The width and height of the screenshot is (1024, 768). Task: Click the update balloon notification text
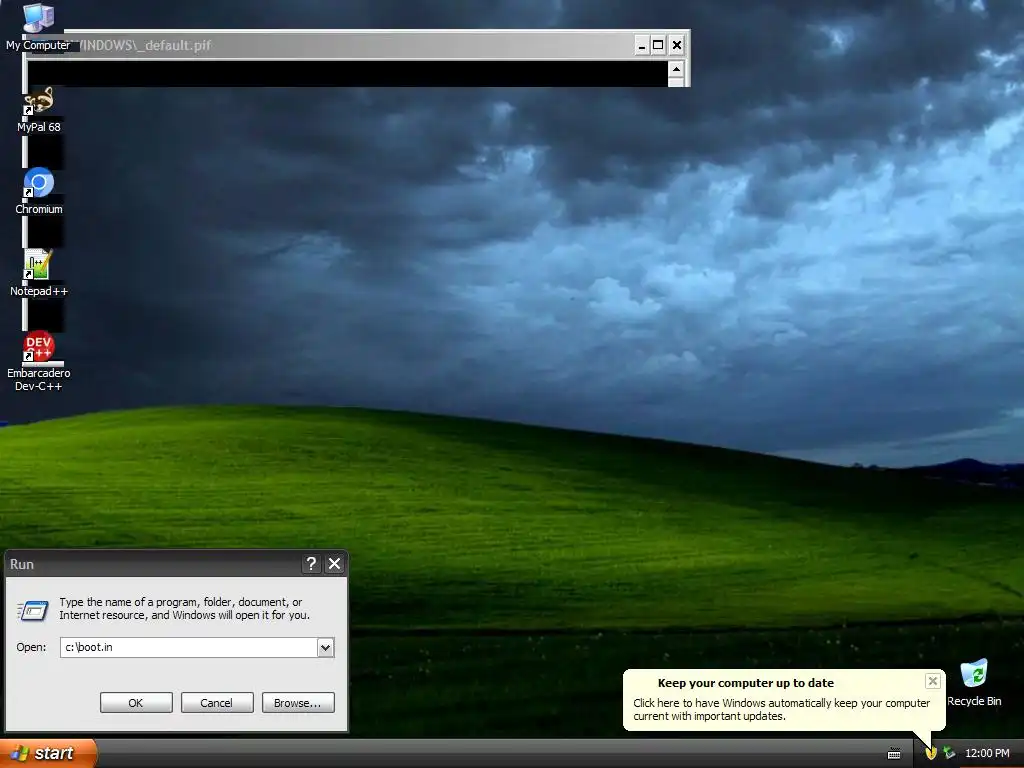[781, 709]
